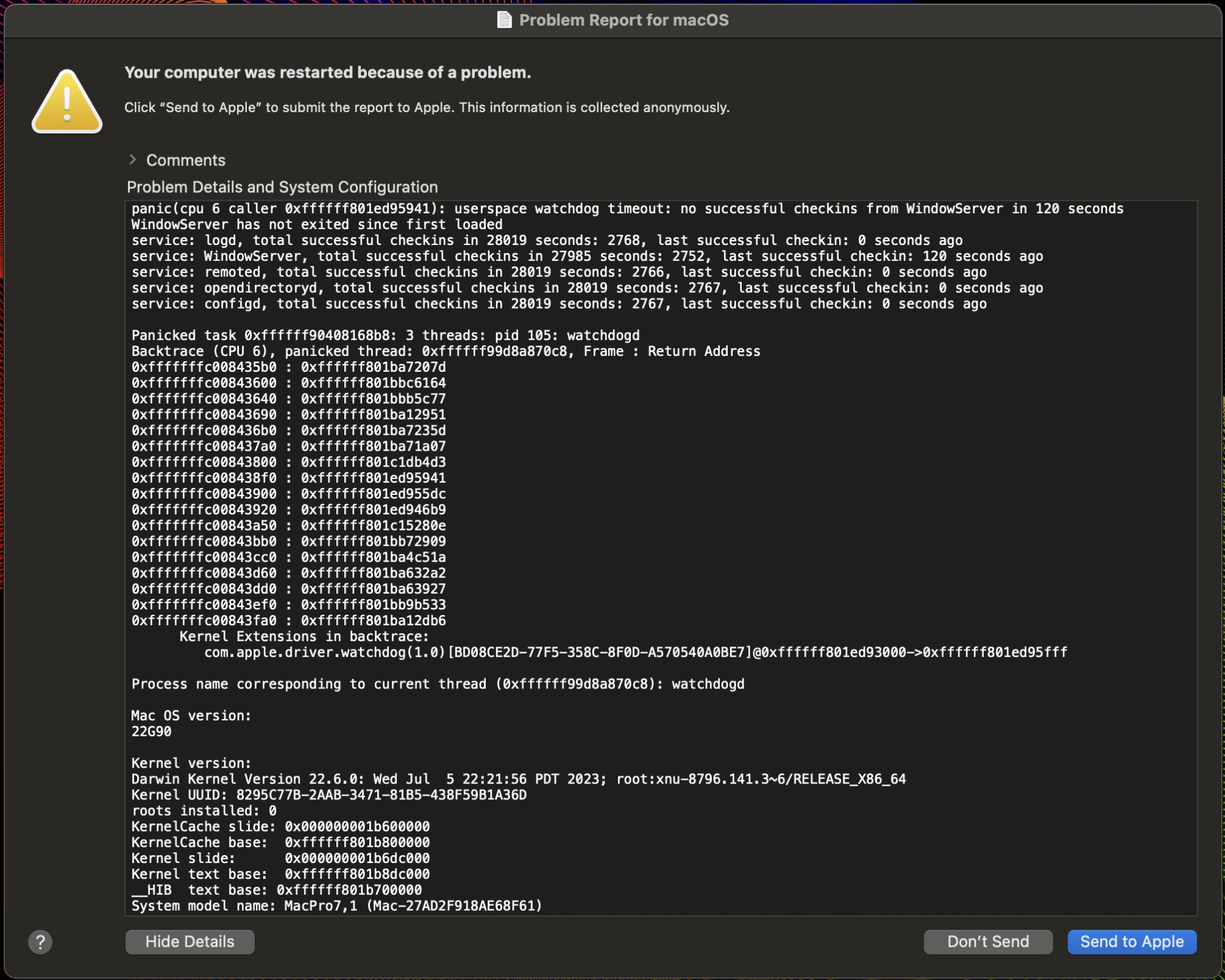Click the Comments label
The height and width of the screenshot is (980, 1225).
click(x=186, y=160)
